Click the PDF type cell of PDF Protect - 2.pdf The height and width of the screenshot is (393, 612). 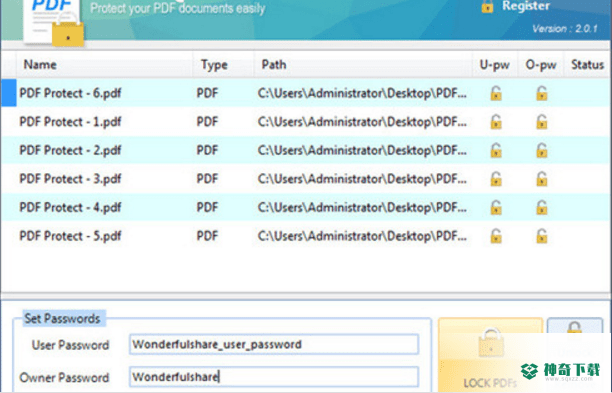[x=207, y=150]
